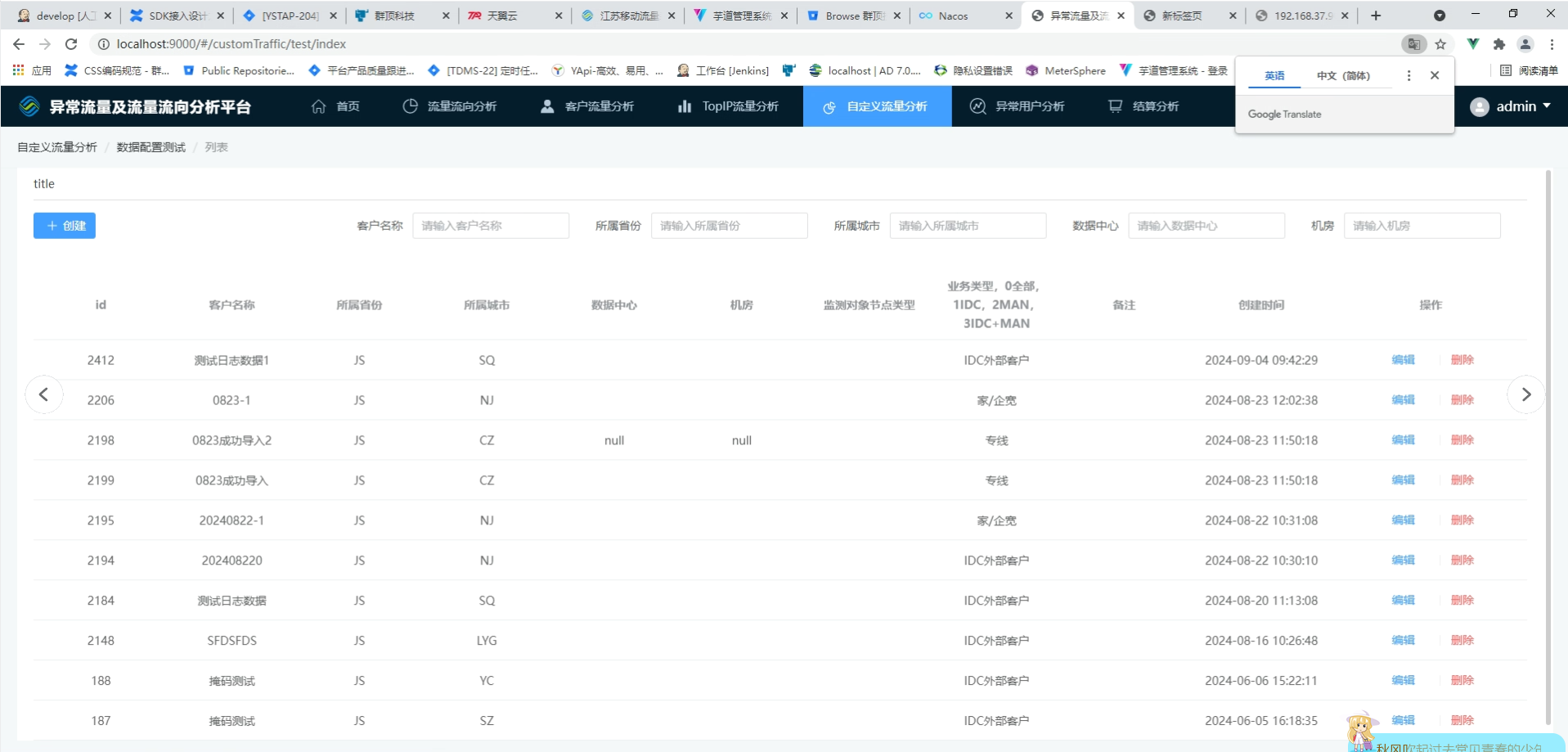Click 删除 for row id 2412
Screen dimensions: 1568x752
click(x=1462, y=360)
